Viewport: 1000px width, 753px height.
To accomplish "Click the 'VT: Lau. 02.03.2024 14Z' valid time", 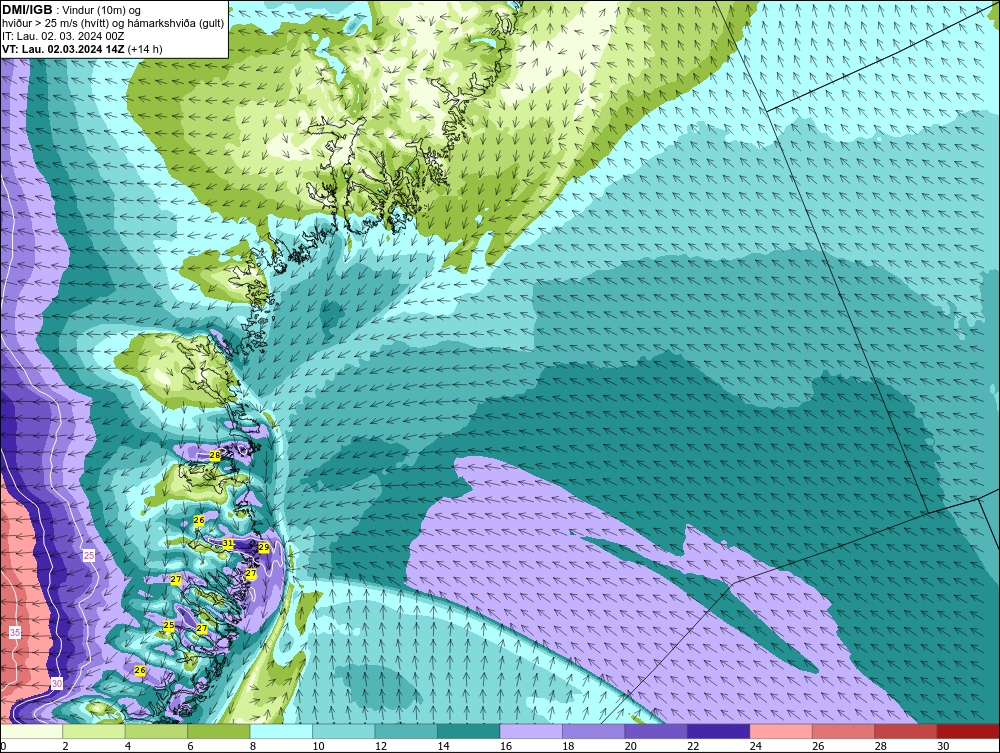I will (x=64, y=49).
